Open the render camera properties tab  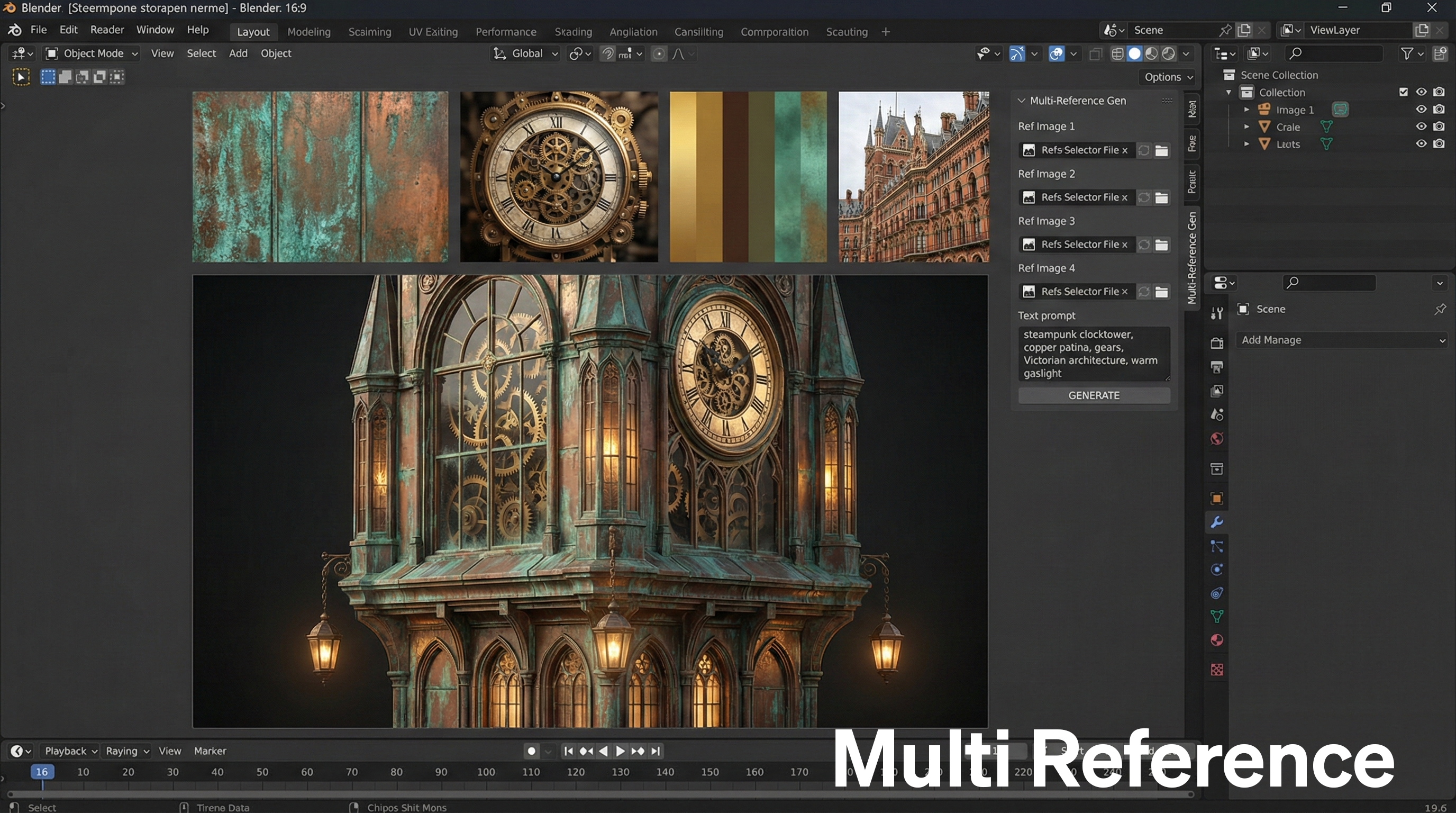coord(1217,343)
